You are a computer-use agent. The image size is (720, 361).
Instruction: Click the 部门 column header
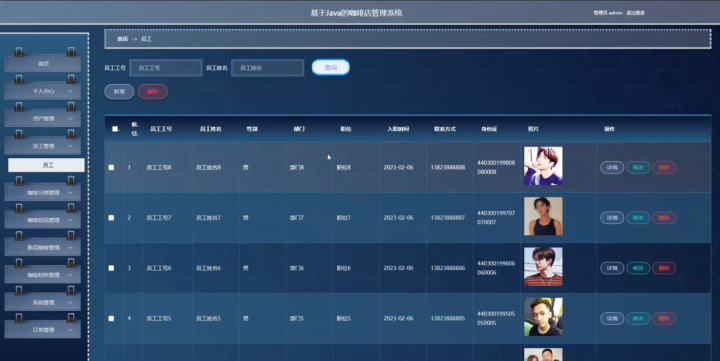point(299,129)
